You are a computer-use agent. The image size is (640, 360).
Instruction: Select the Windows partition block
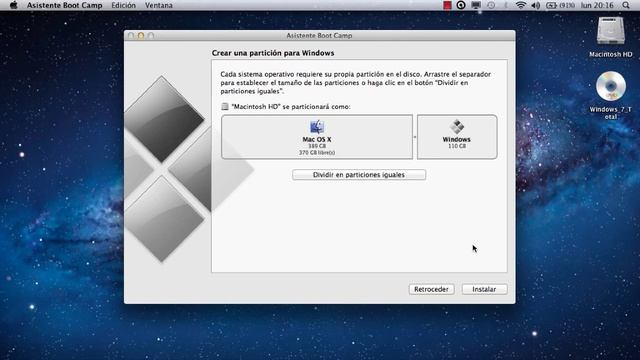click(457, 137)
